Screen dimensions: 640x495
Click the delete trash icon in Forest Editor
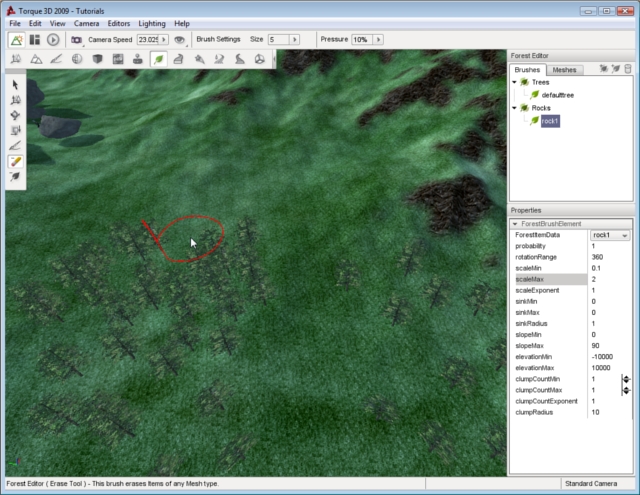628,69
